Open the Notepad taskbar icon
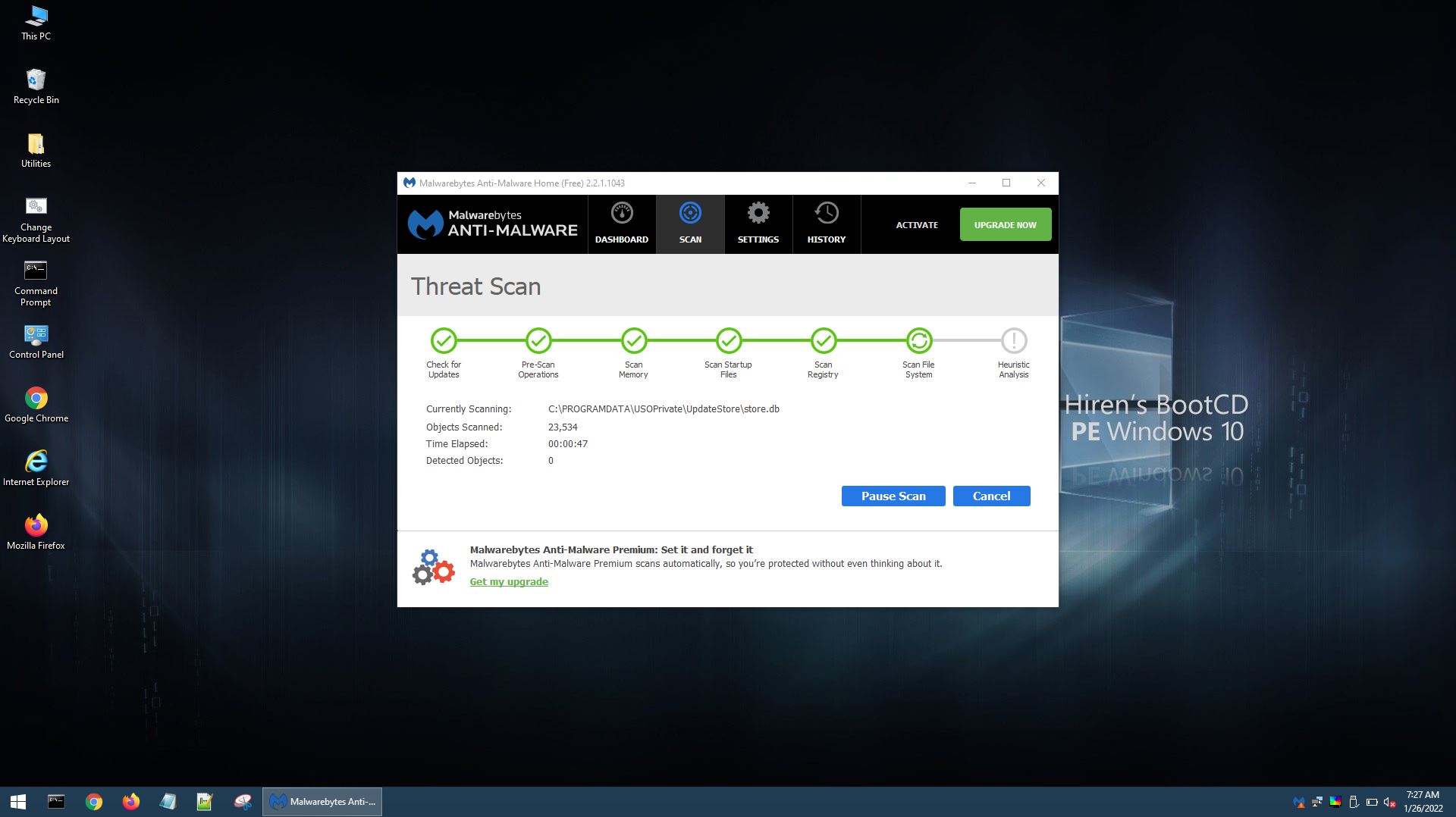This screenshot has width=1456, height=817. (168, 802)
